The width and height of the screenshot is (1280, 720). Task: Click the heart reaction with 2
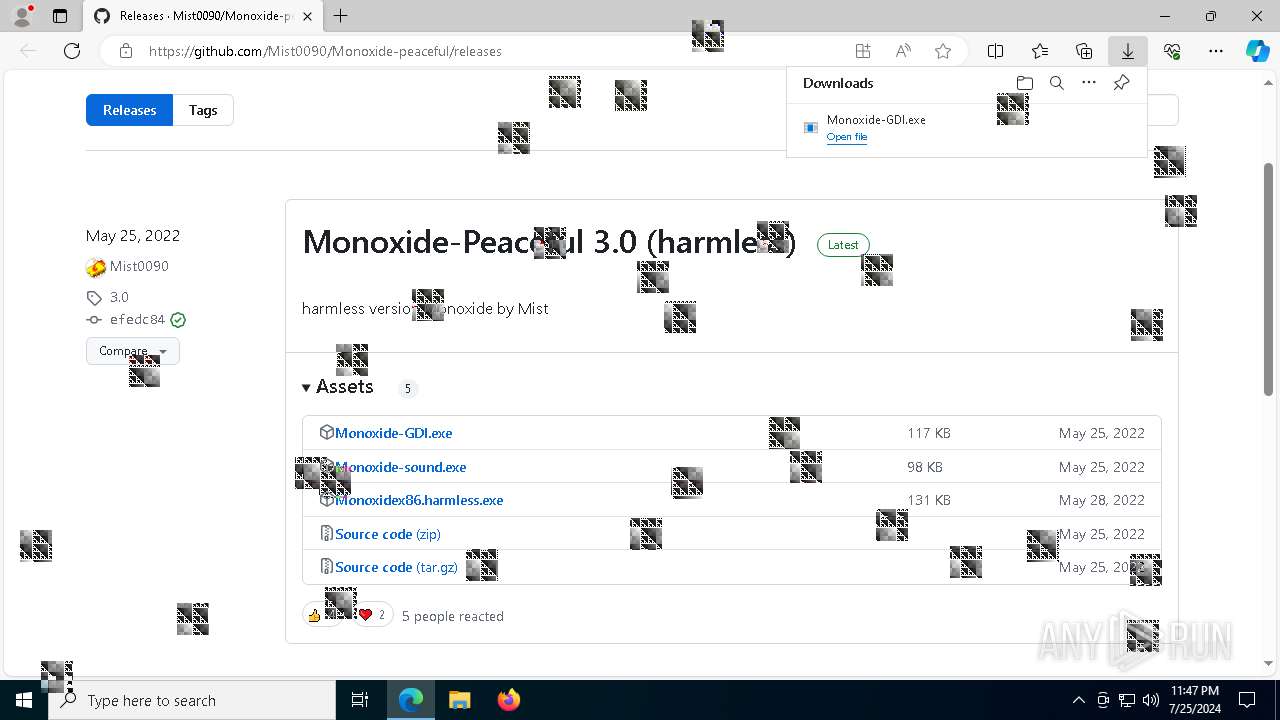point(372,615)
